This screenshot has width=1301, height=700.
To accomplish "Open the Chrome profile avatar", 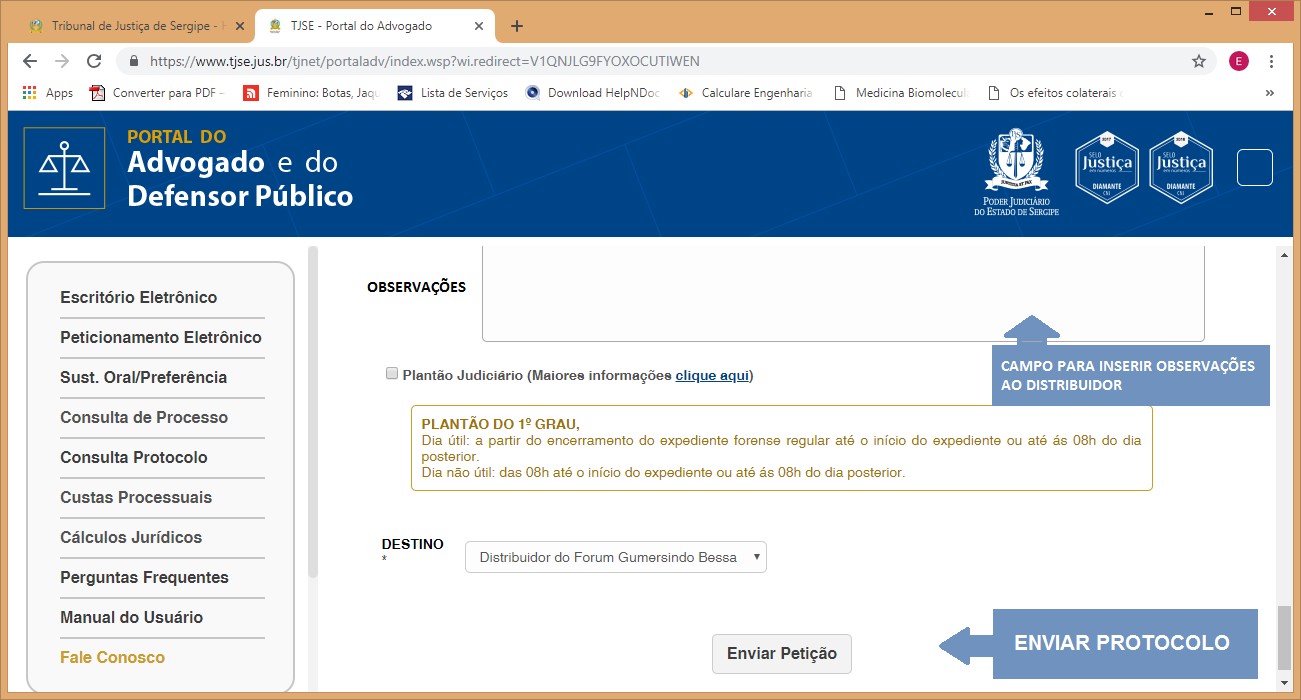I will click(1239, 61).
